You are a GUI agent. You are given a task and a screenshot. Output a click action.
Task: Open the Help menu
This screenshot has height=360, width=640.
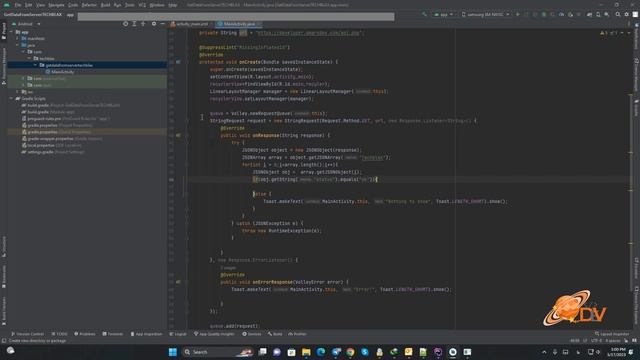[x=173, y=5]
